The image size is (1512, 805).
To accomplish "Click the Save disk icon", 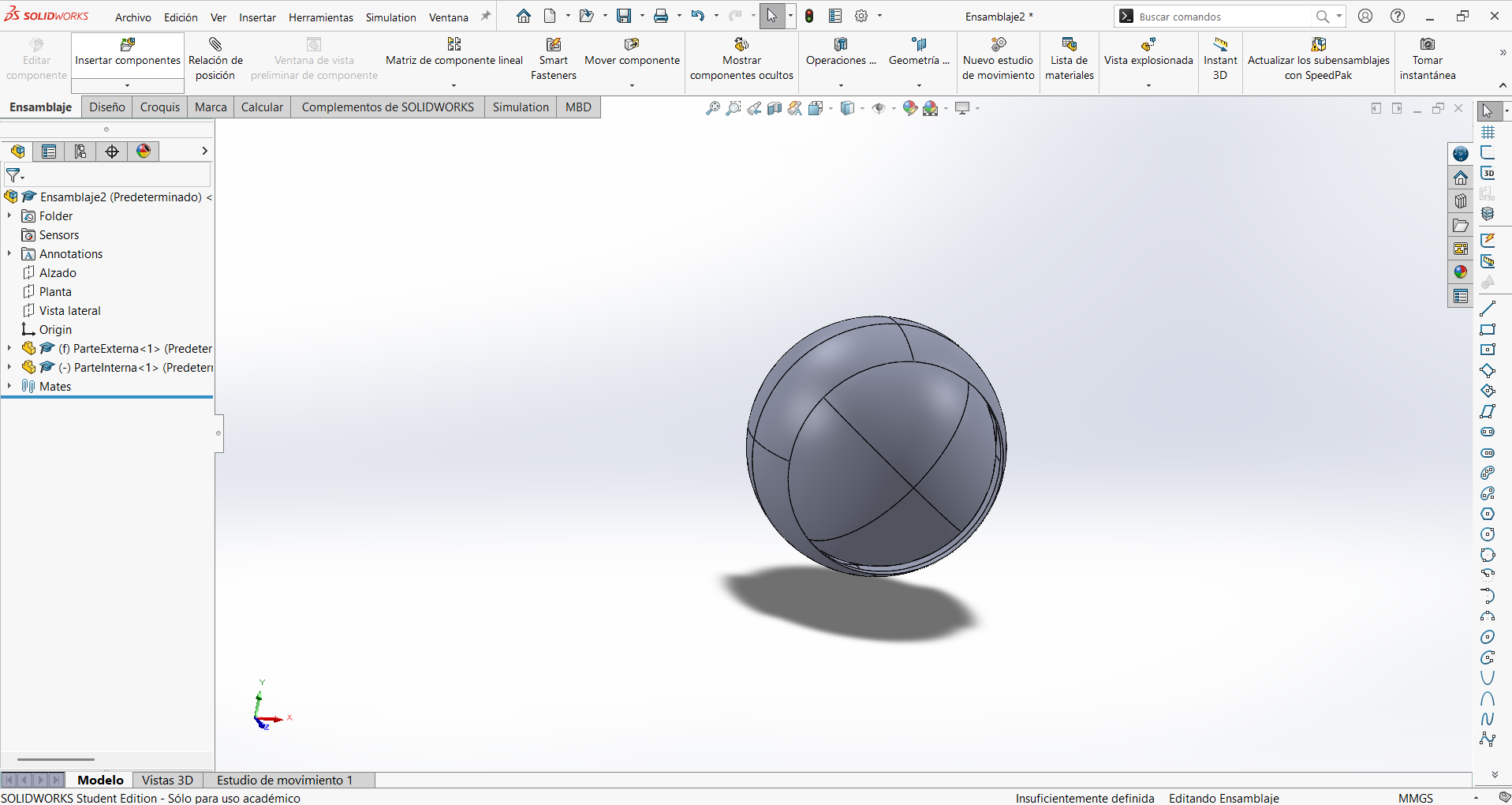I will click(624, 16).
